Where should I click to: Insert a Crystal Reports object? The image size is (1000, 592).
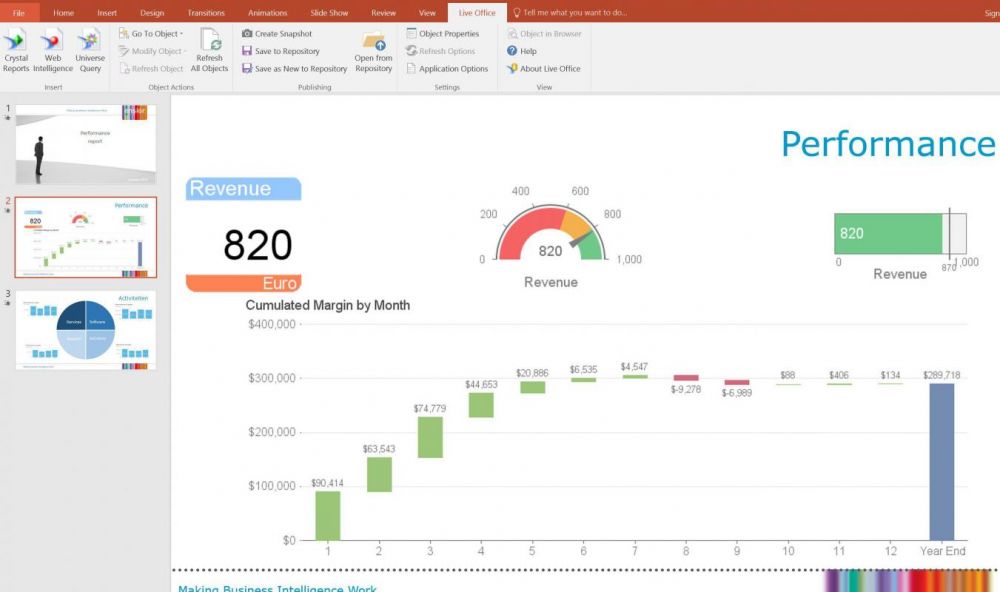coord(15,50)
